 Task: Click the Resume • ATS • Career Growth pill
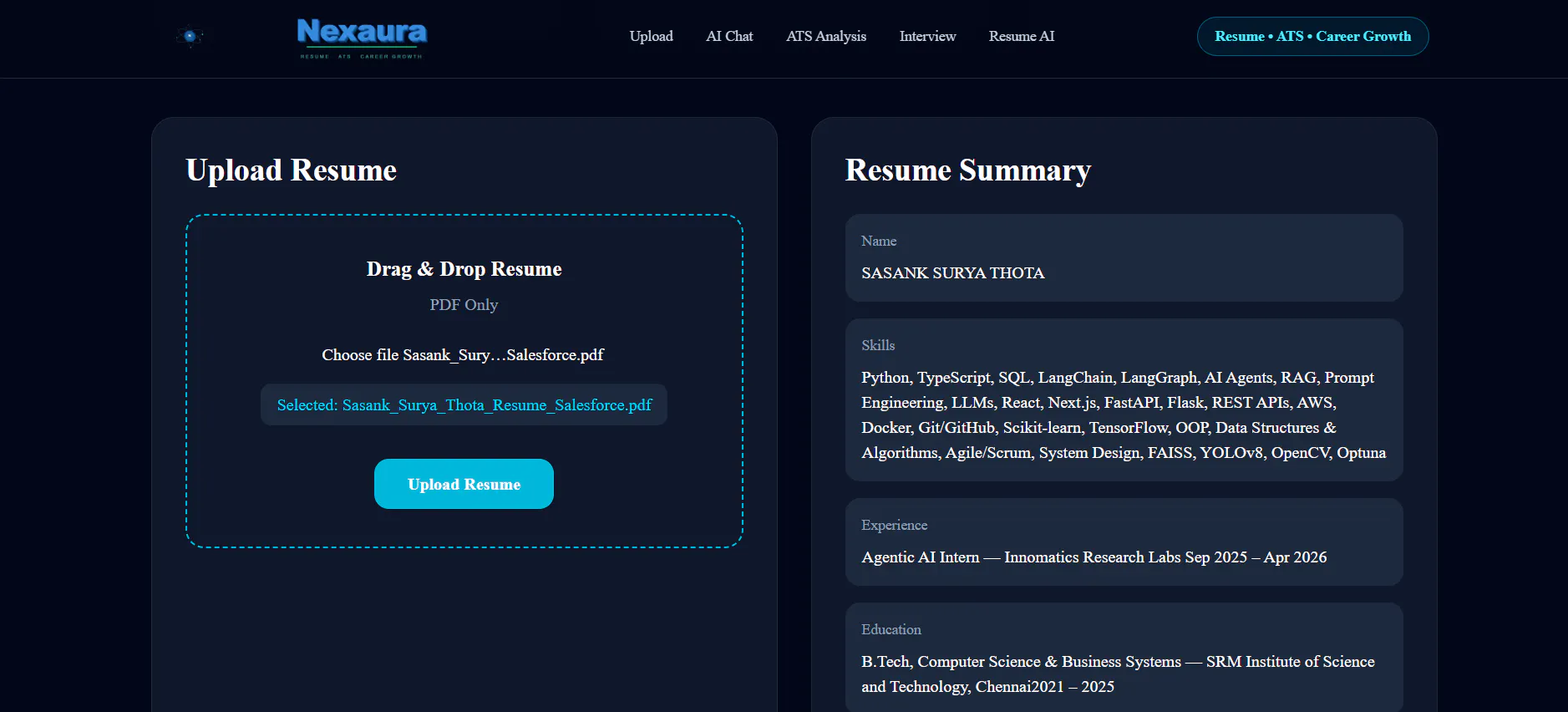1312,36
